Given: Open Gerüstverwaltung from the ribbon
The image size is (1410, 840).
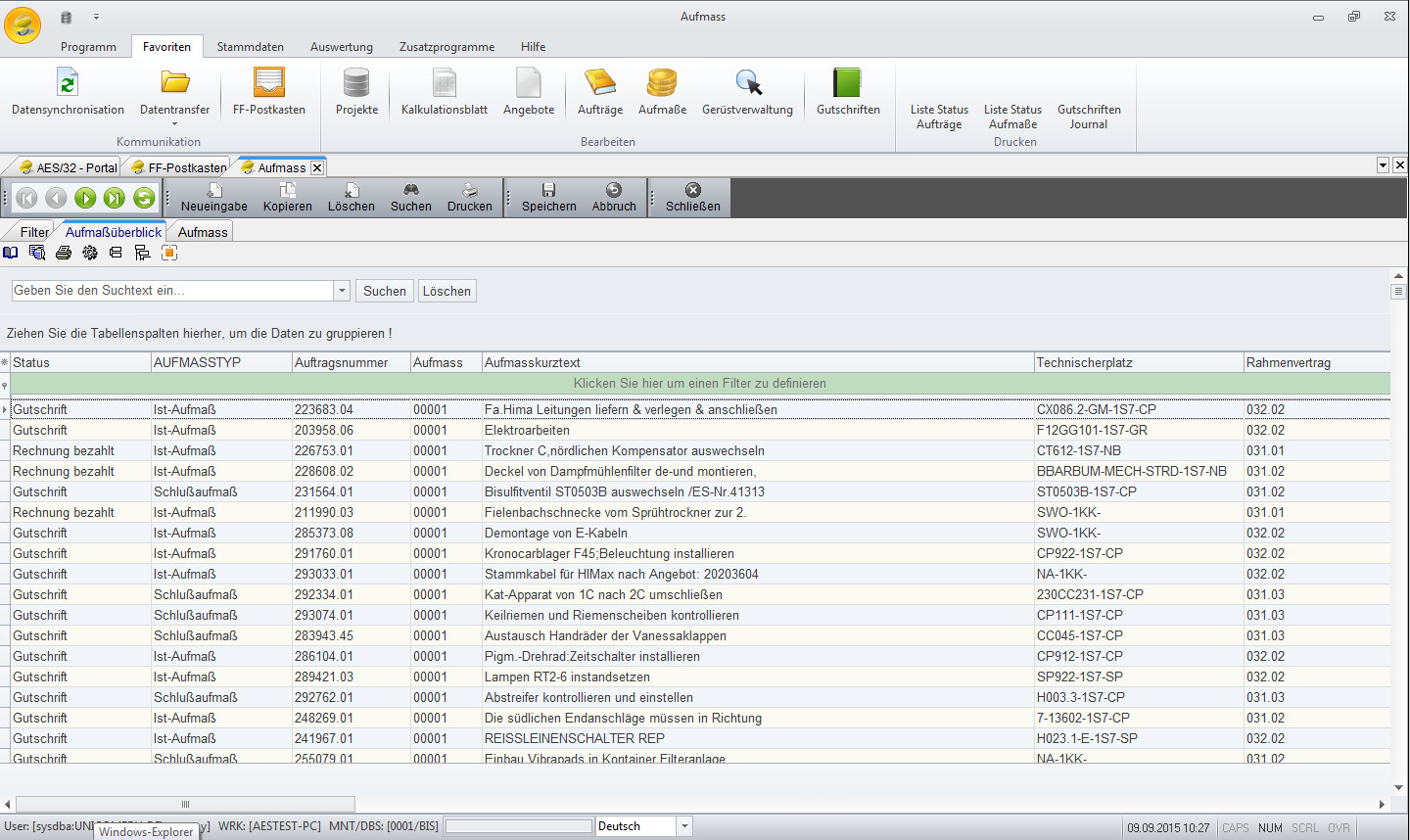Looking at the screenshot, I should click(x=747, y=91).
